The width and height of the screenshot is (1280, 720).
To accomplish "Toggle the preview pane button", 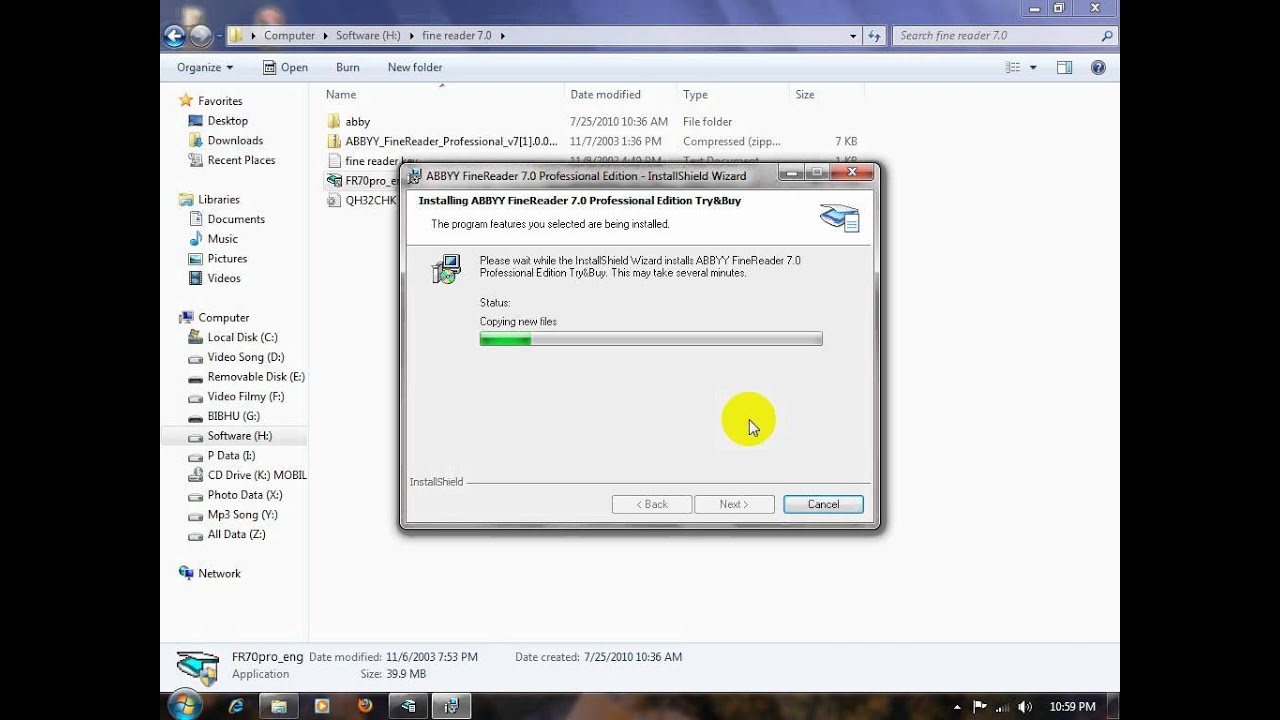I will coord(1064,67).
